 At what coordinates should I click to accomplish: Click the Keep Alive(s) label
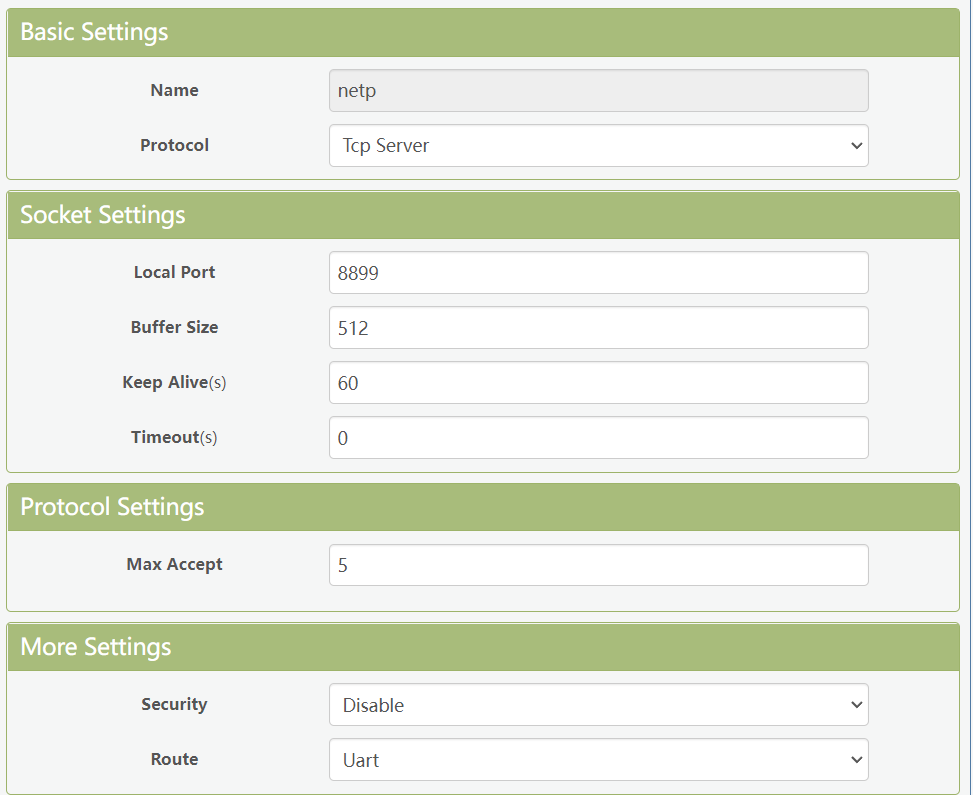174,382
